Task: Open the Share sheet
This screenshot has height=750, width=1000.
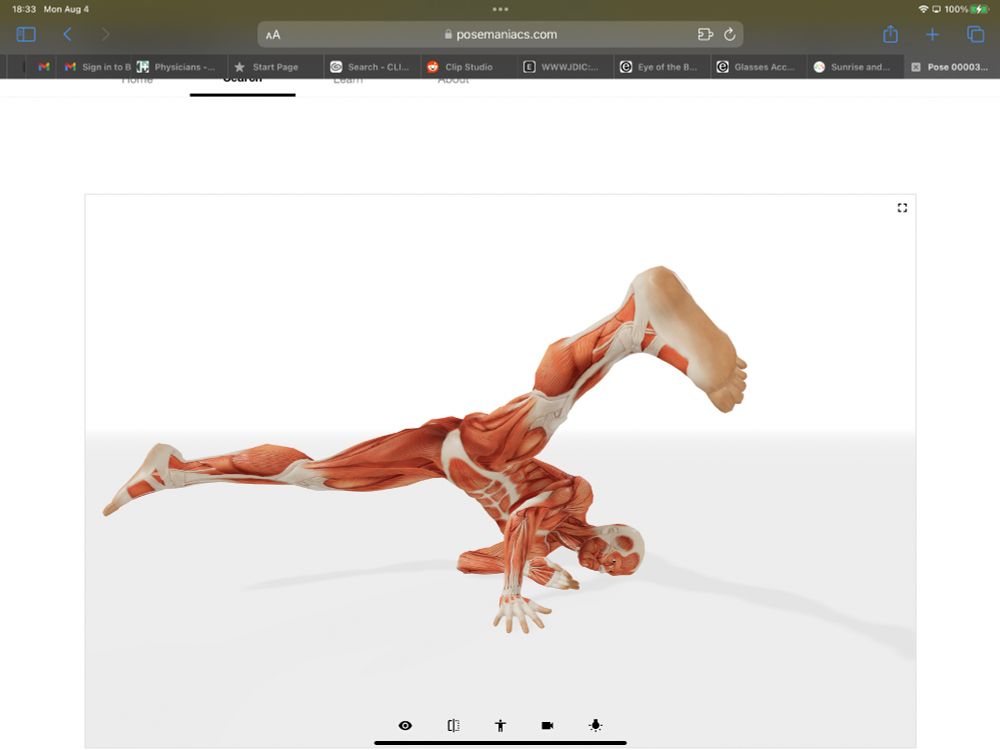Action: click(890, 34)
